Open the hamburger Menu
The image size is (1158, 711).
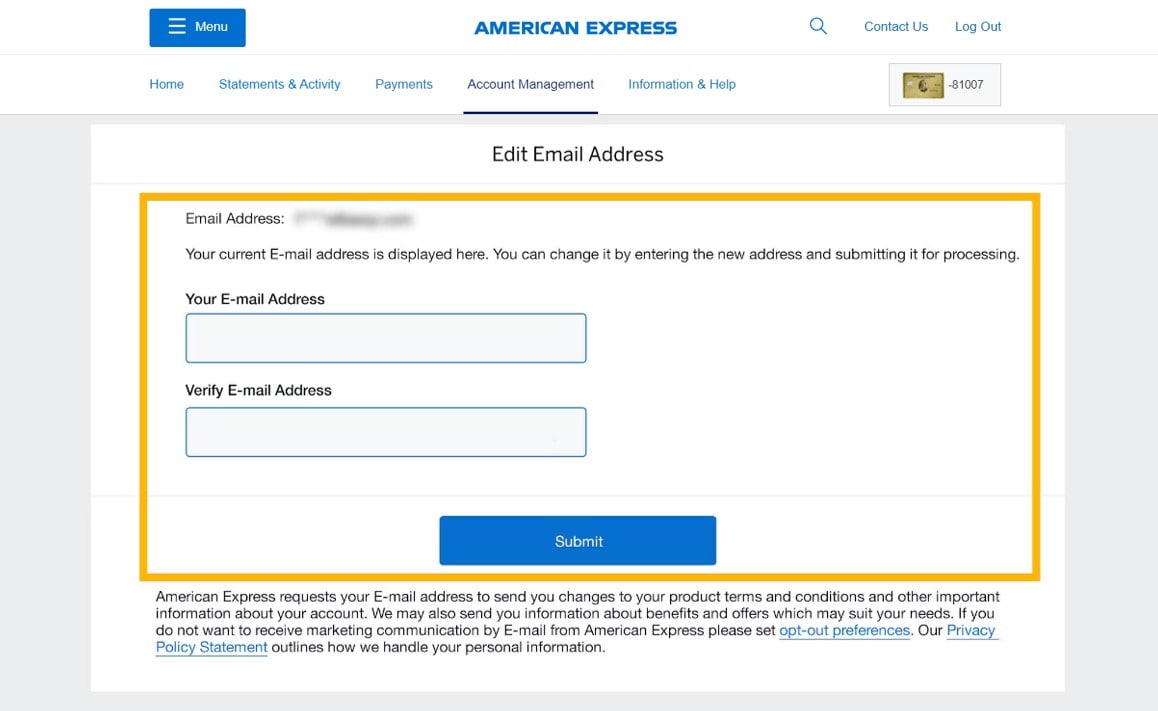coord(197,27)
